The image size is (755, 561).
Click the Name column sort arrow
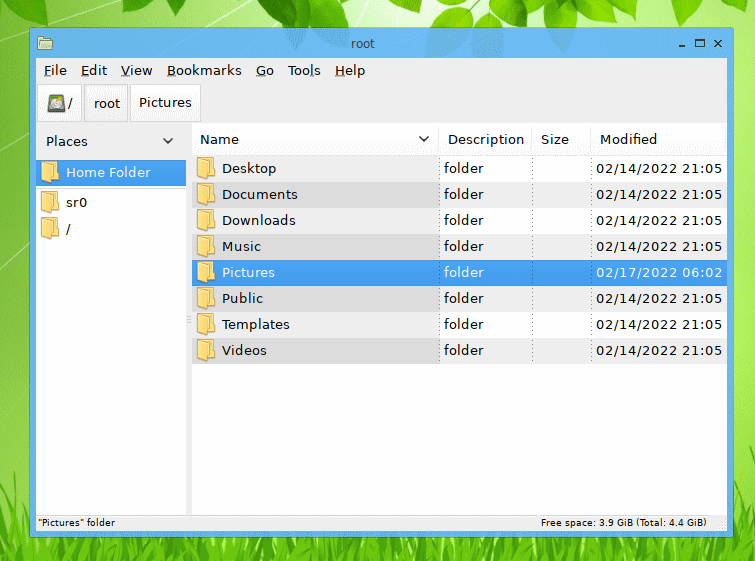tap(424, 139)
